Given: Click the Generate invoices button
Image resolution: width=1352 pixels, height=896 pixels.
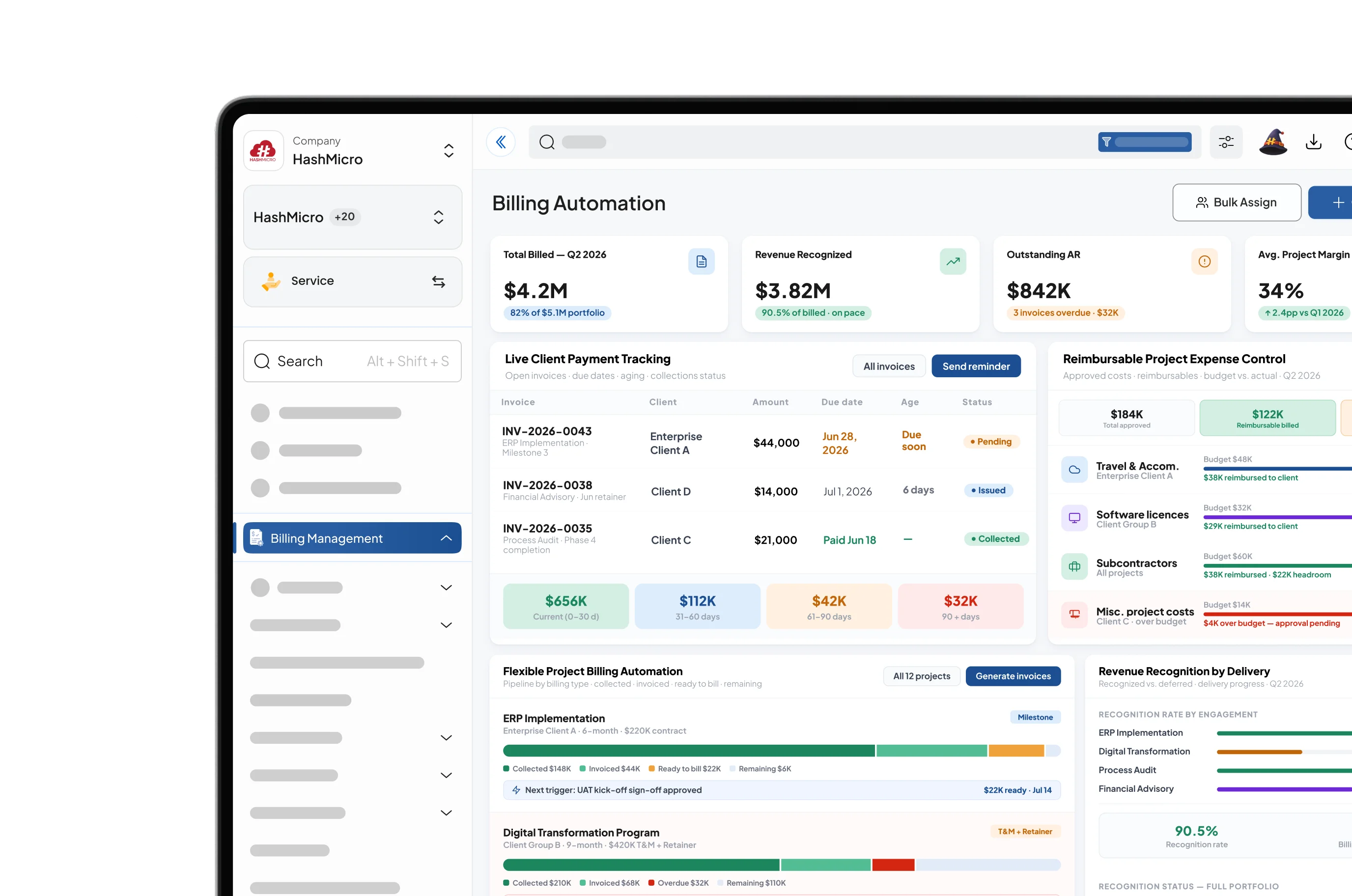Looking at the screenshot, I should [1013, 676].
